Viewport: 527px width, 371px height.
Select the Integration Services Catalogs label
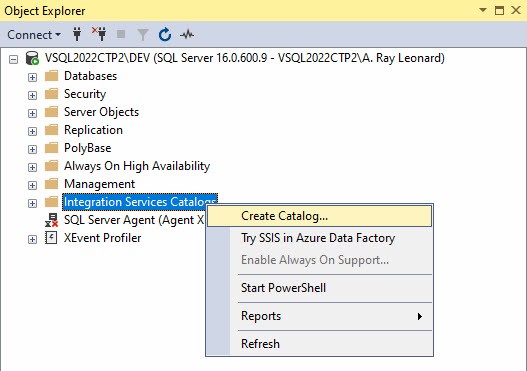point(140,202)
